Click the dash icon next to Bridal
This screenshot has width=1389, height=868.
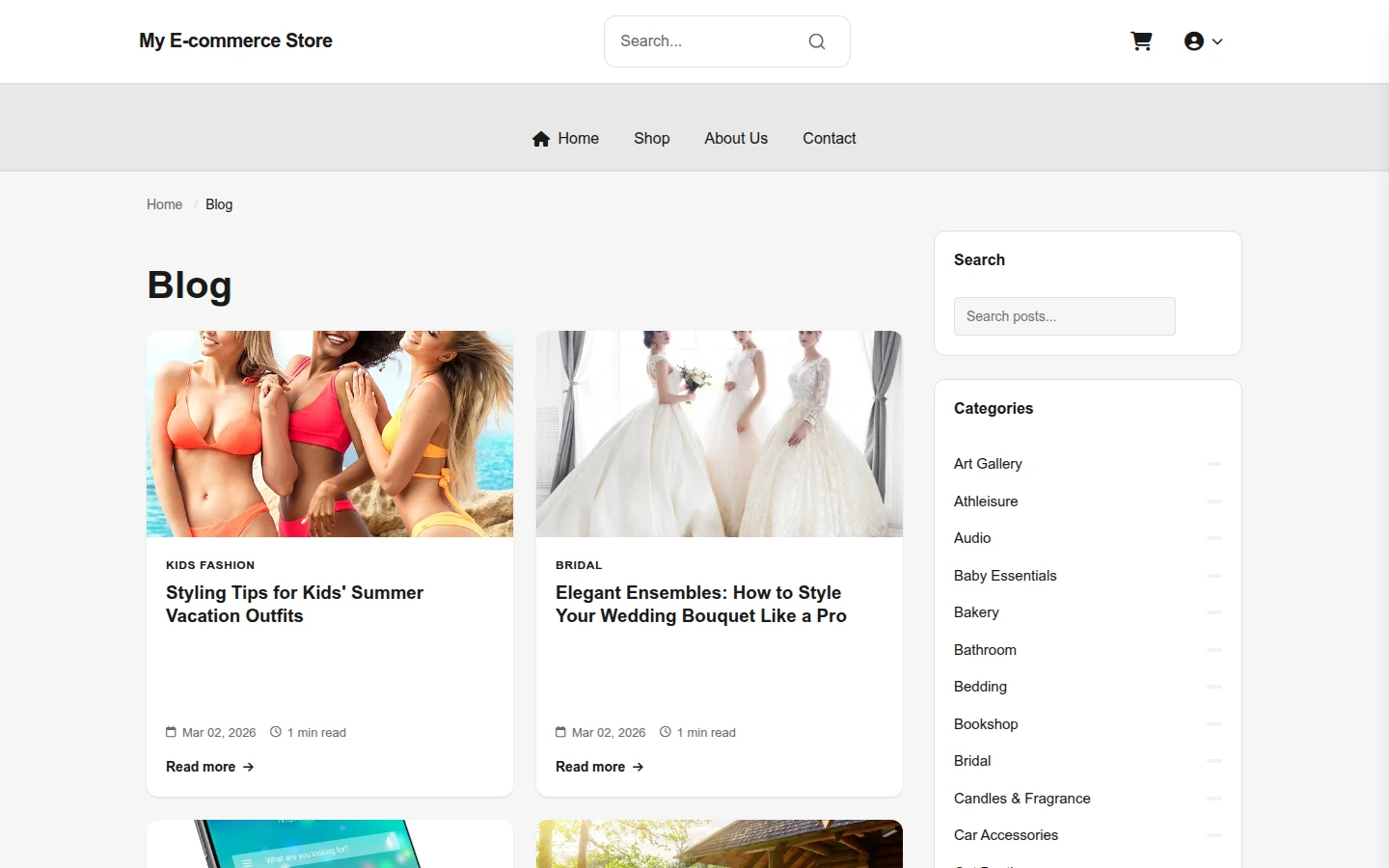coord(1214,761)
